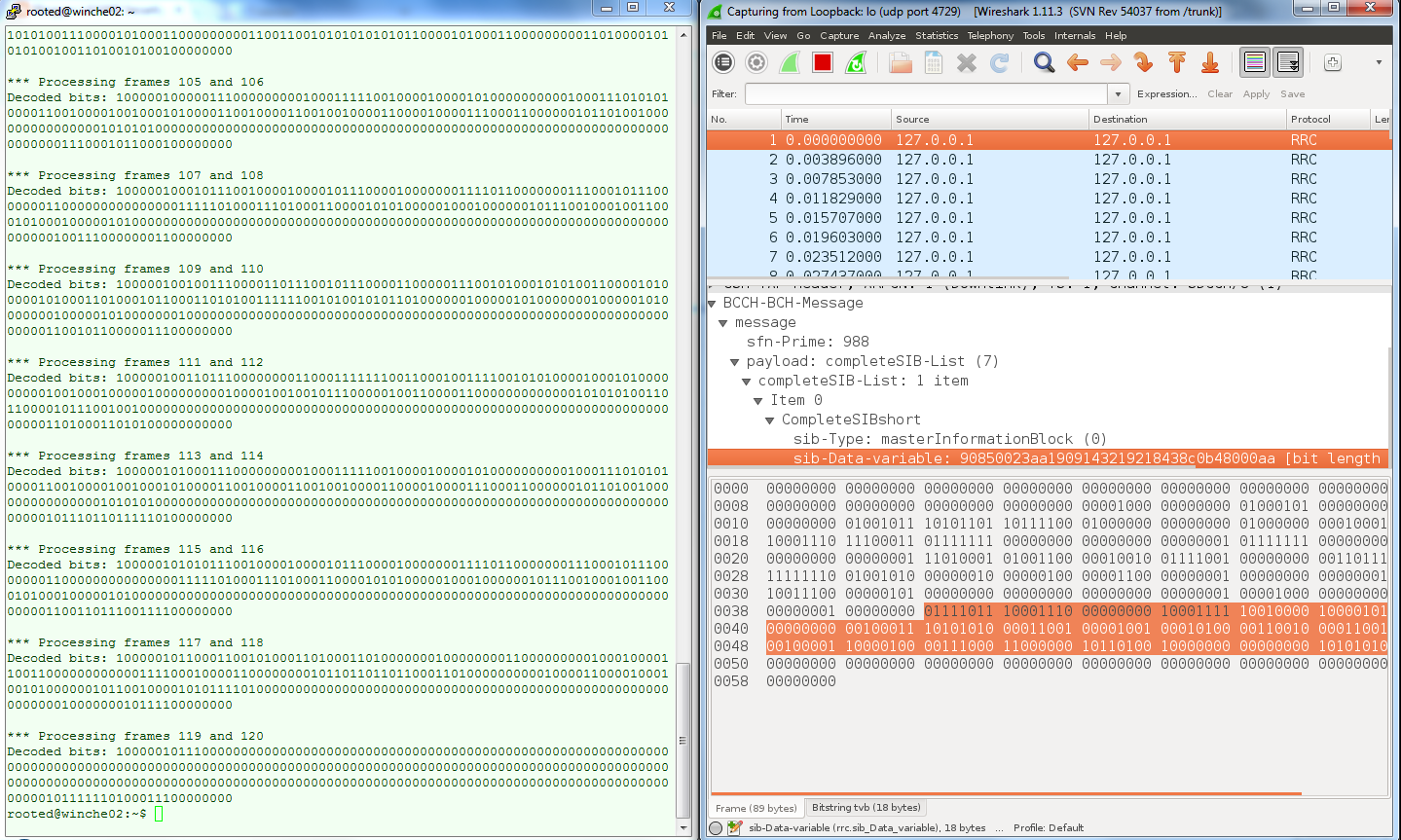The height and width of the screenshot is (840, 1401).
Task: Toggle packet list colorization
Action: [1255, 62]
